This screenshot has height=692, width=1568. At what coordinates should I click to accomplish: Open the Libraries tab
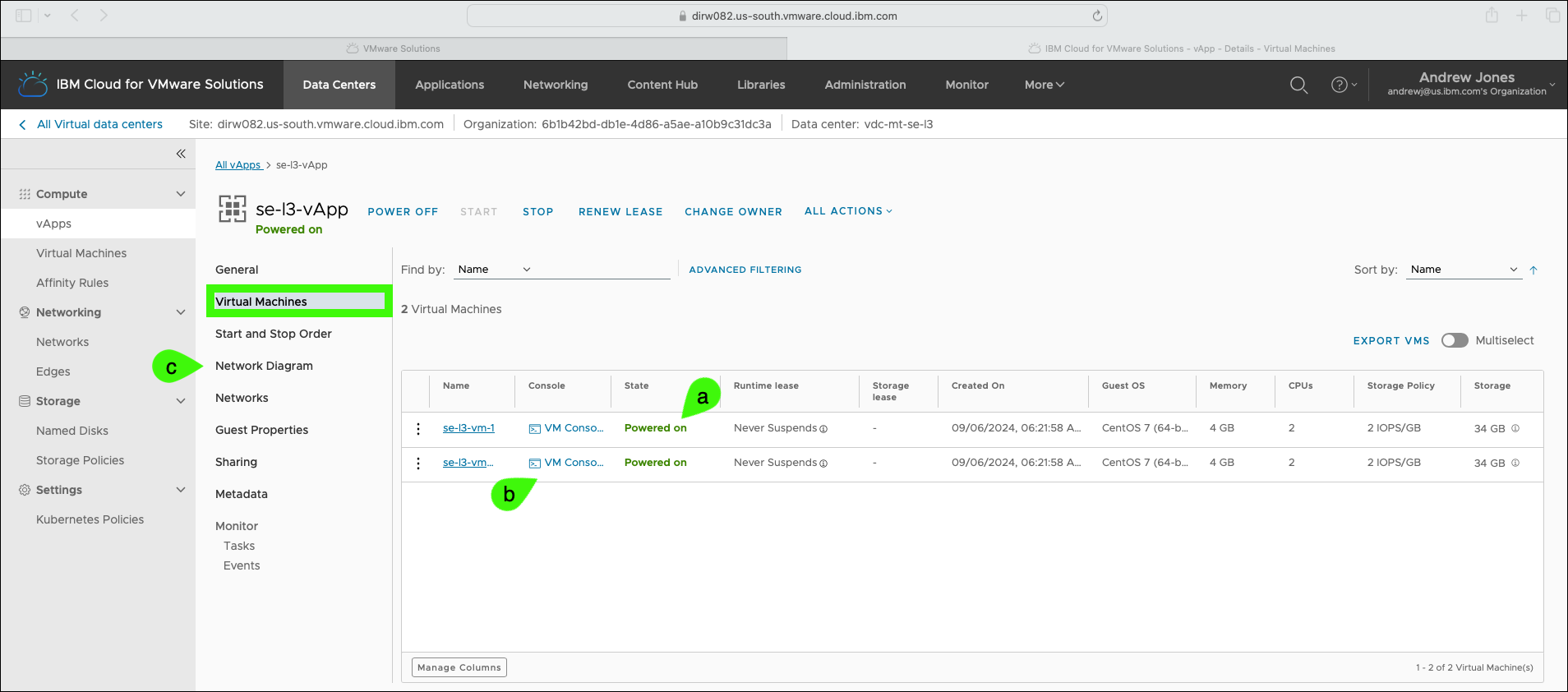point(761,85)
